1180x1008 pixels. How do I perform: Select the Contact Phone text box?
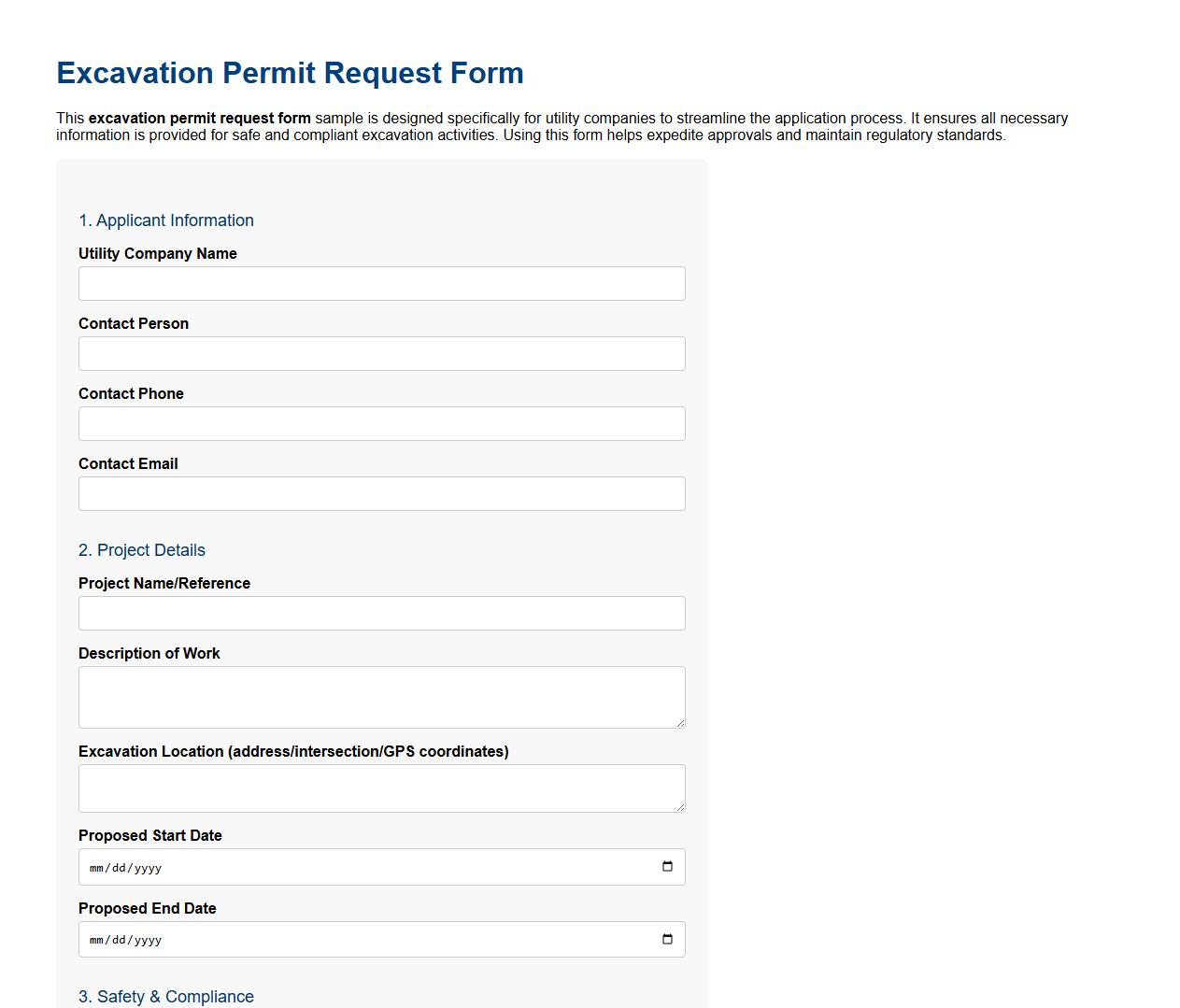point(381,423)
